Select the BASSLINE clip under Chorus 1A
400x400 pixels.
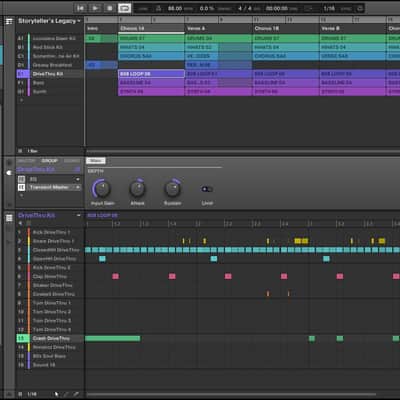pos(151,82)
